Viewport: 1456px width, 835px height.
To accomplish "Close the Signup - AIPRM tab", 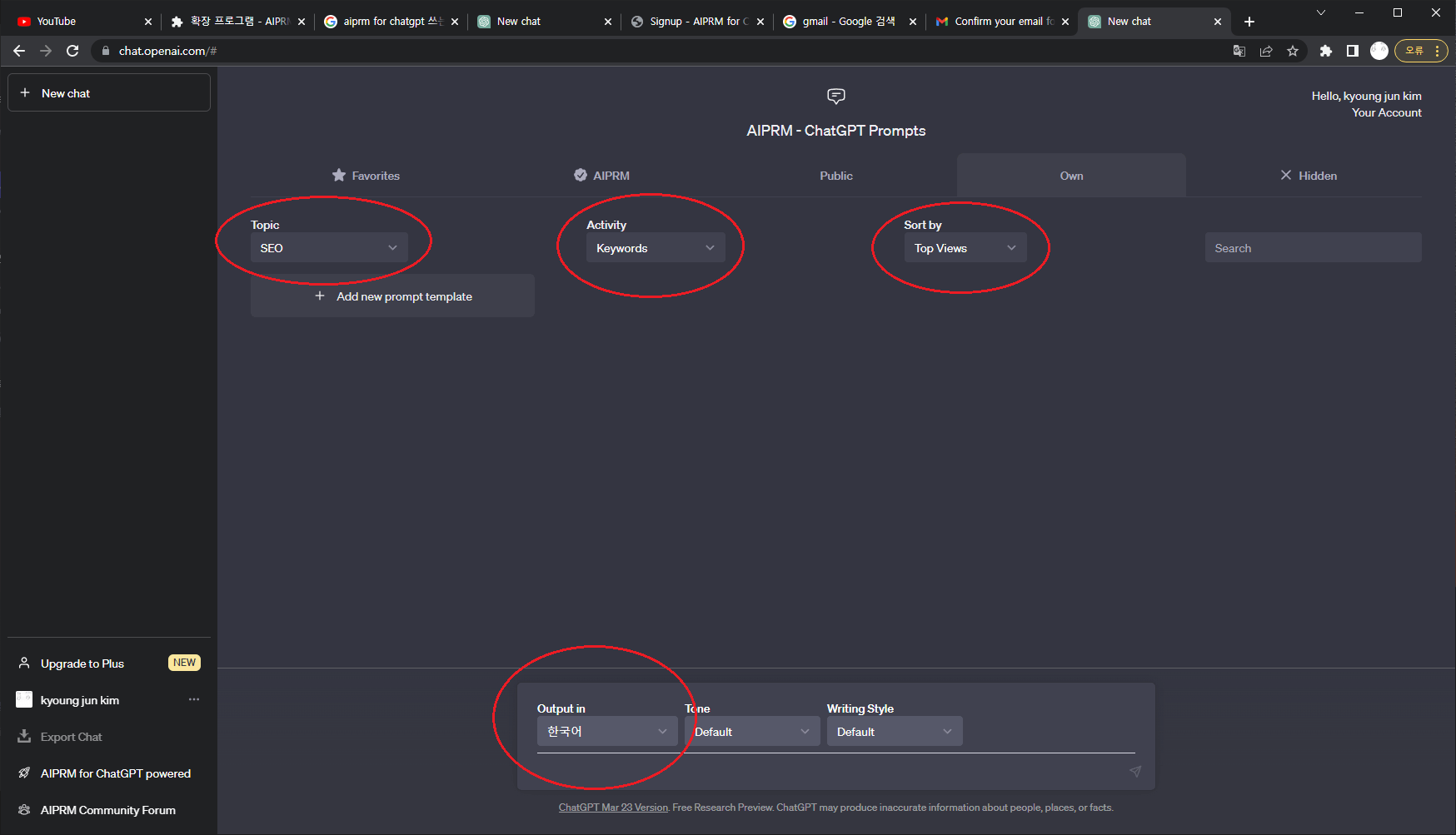I will pos(760,22).
